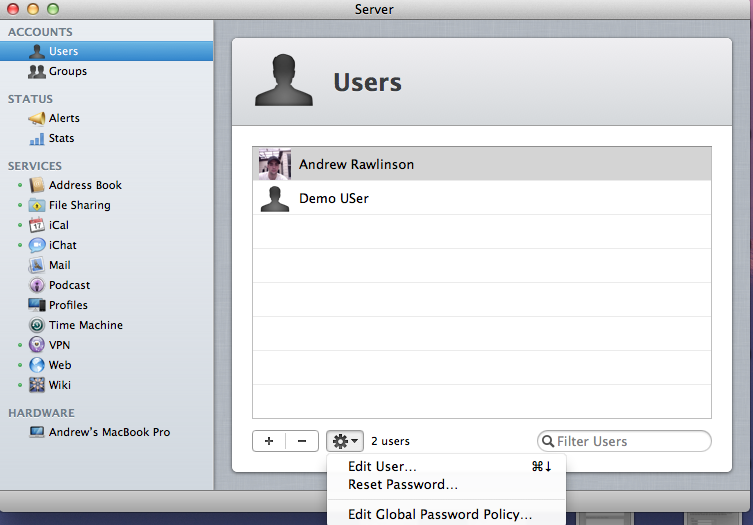This screenshot has height=525, width=753.
Task: Select the Andrew Rawlinson row name
Action: 356,164
